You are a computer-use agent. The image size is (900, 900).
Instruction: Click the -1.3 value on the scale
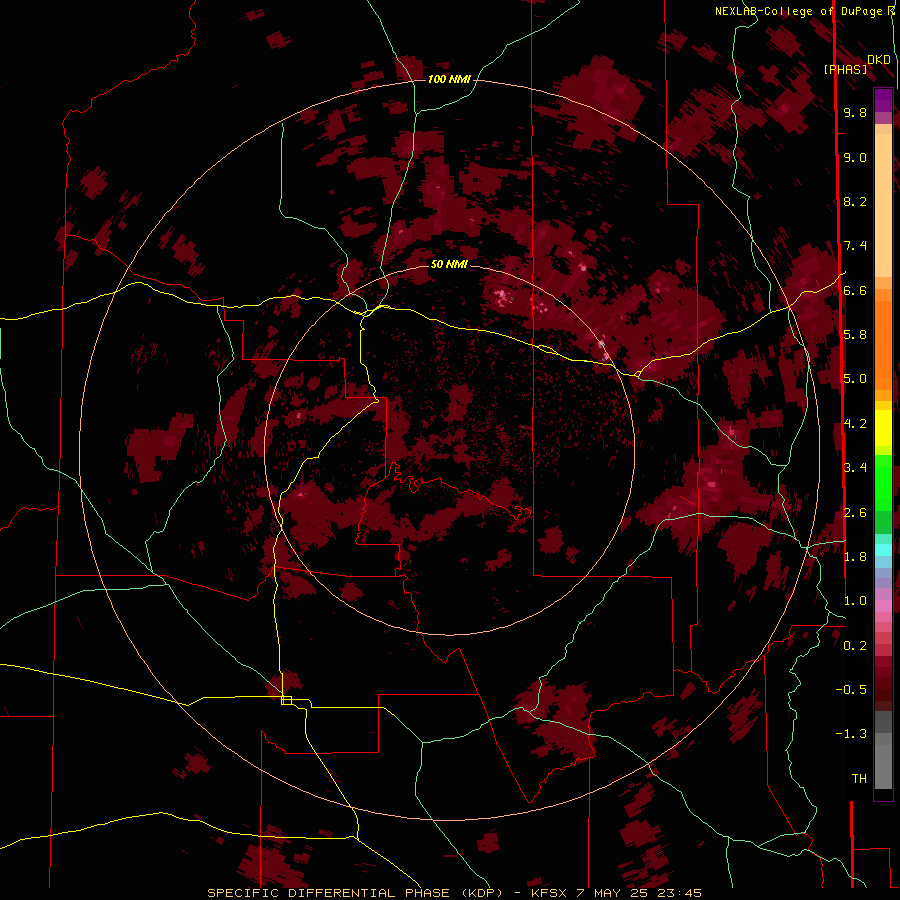(851, 734)
